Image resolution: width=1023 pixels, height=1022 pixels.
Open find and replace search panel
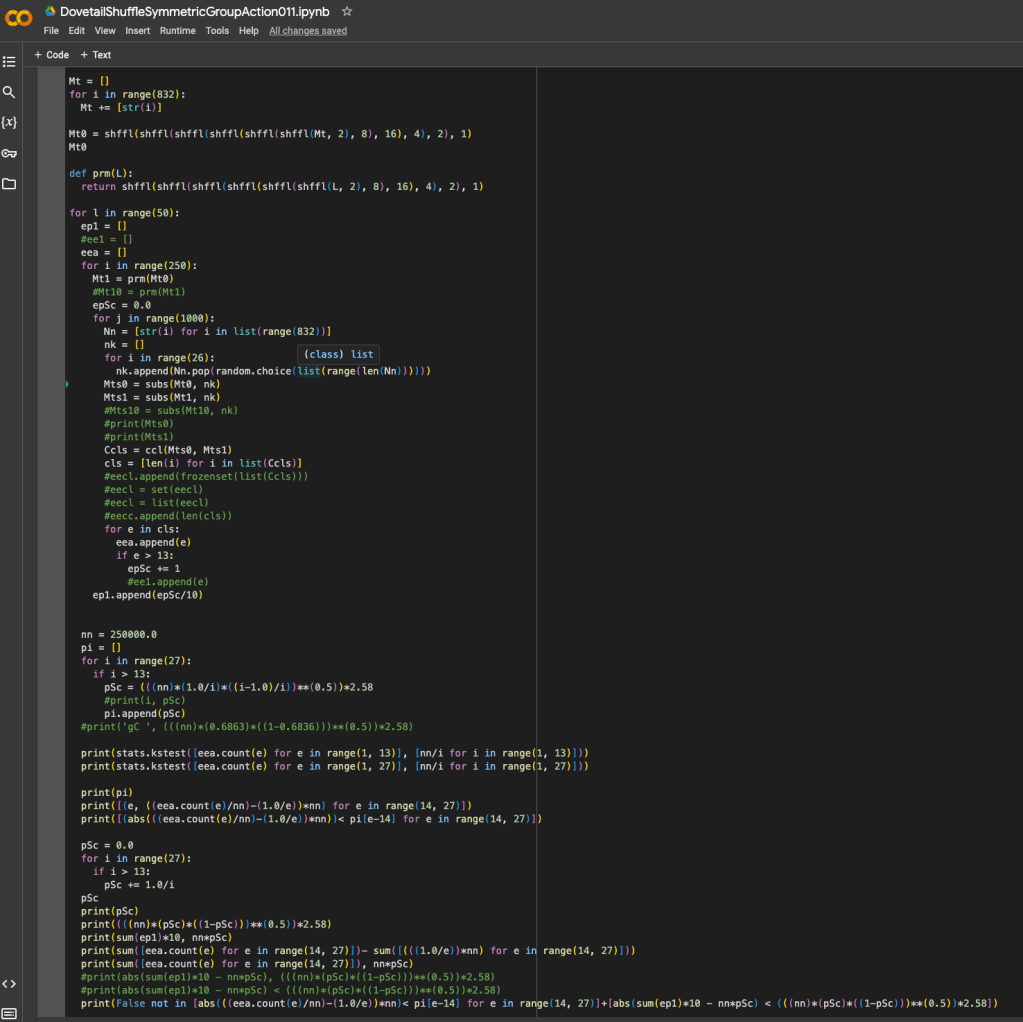click(9, 92)
